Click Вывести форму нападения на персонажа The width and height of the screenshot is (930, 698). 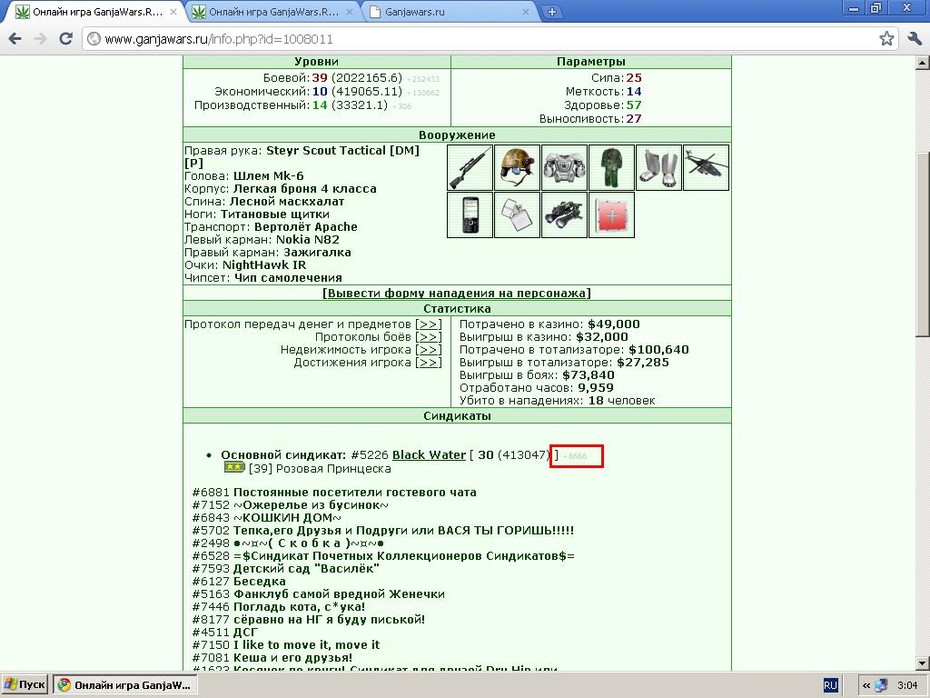click(457, 294)
